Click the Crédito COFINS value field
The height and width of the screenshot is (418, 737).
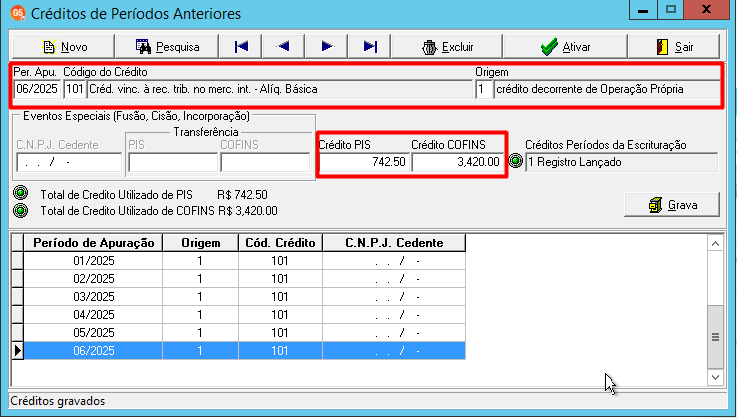(x=457, y=162)
